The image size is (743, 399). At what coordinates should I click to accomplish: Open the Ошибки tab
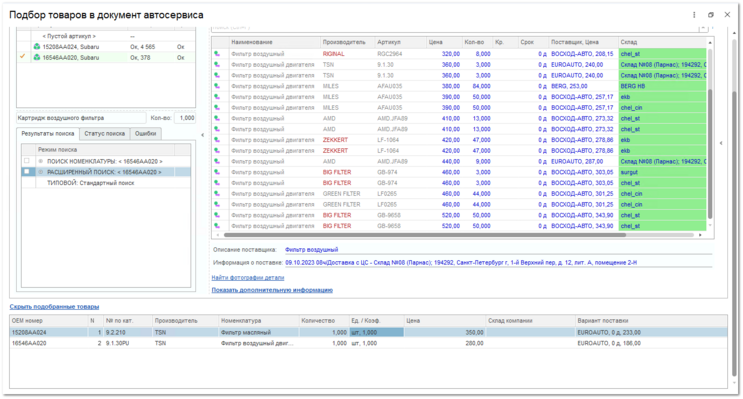coord(145,134)
